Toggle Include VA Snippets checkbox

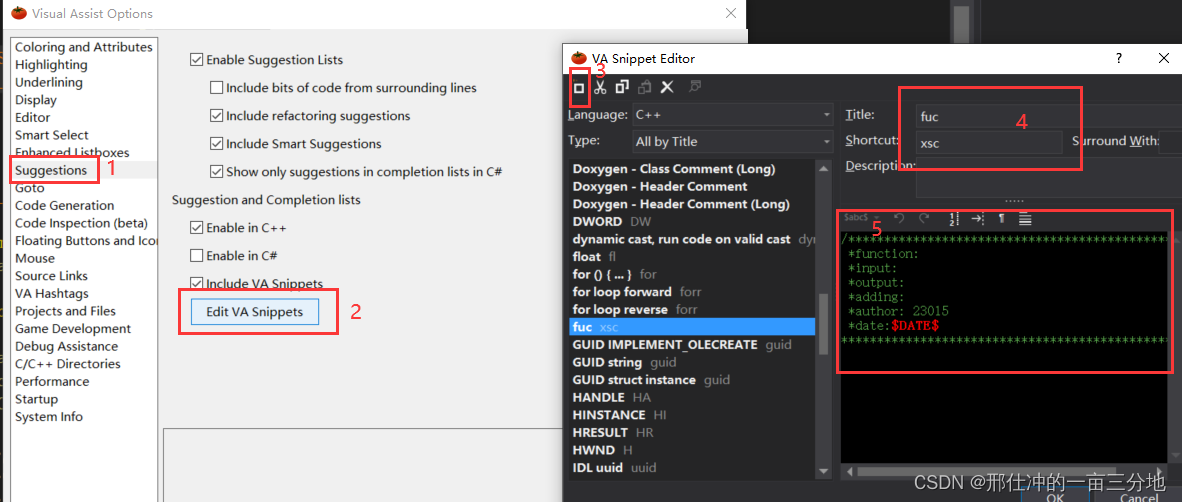197,283
